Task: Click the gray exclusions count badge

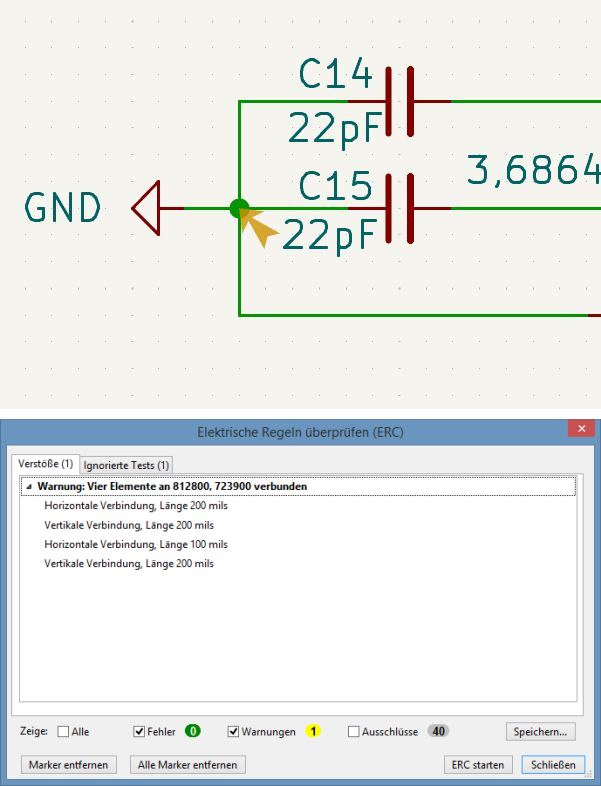Action: tap(437, 731)
